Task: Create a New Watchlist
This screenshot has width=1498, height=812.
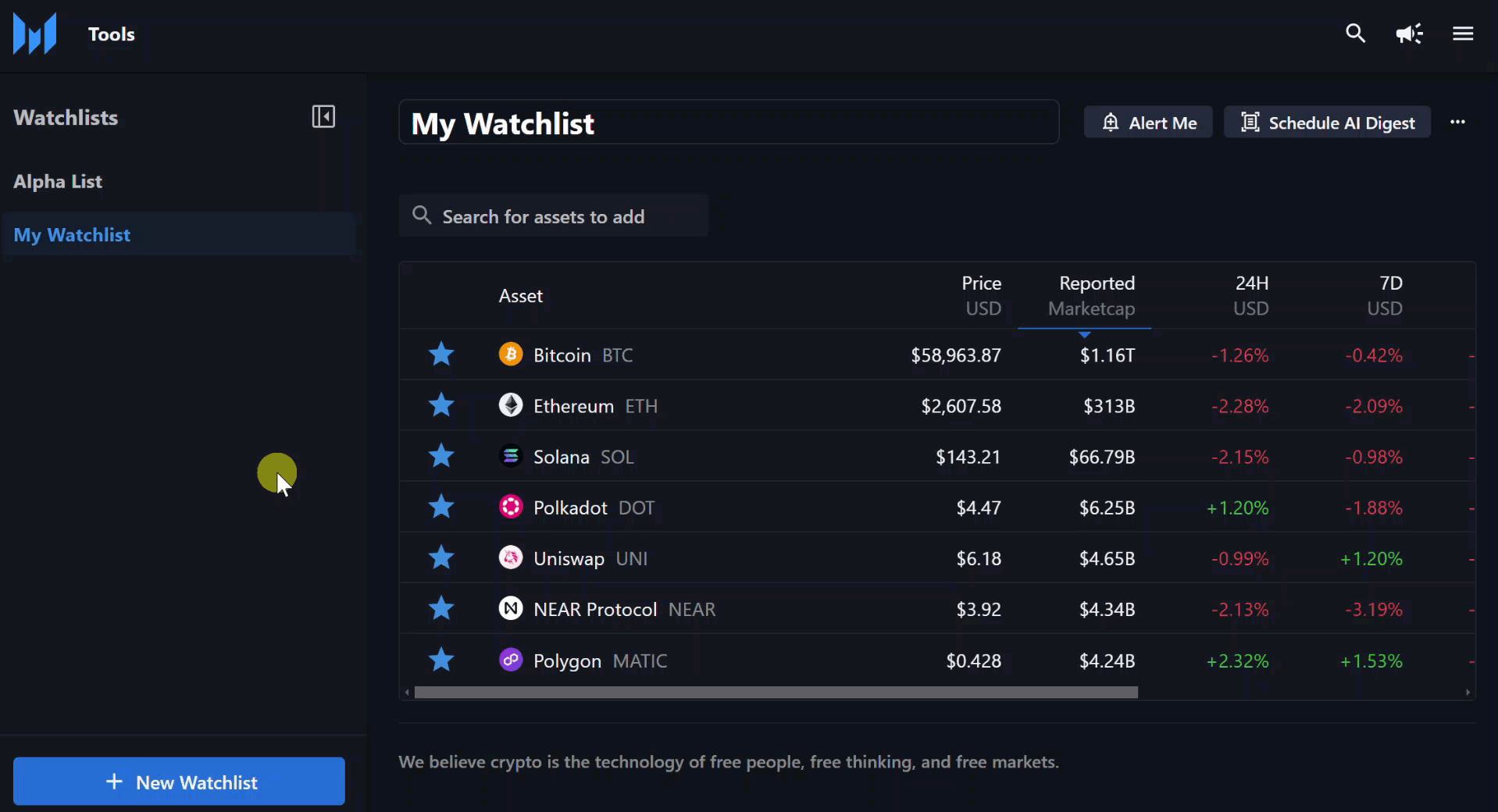Action: pos(178,781)
